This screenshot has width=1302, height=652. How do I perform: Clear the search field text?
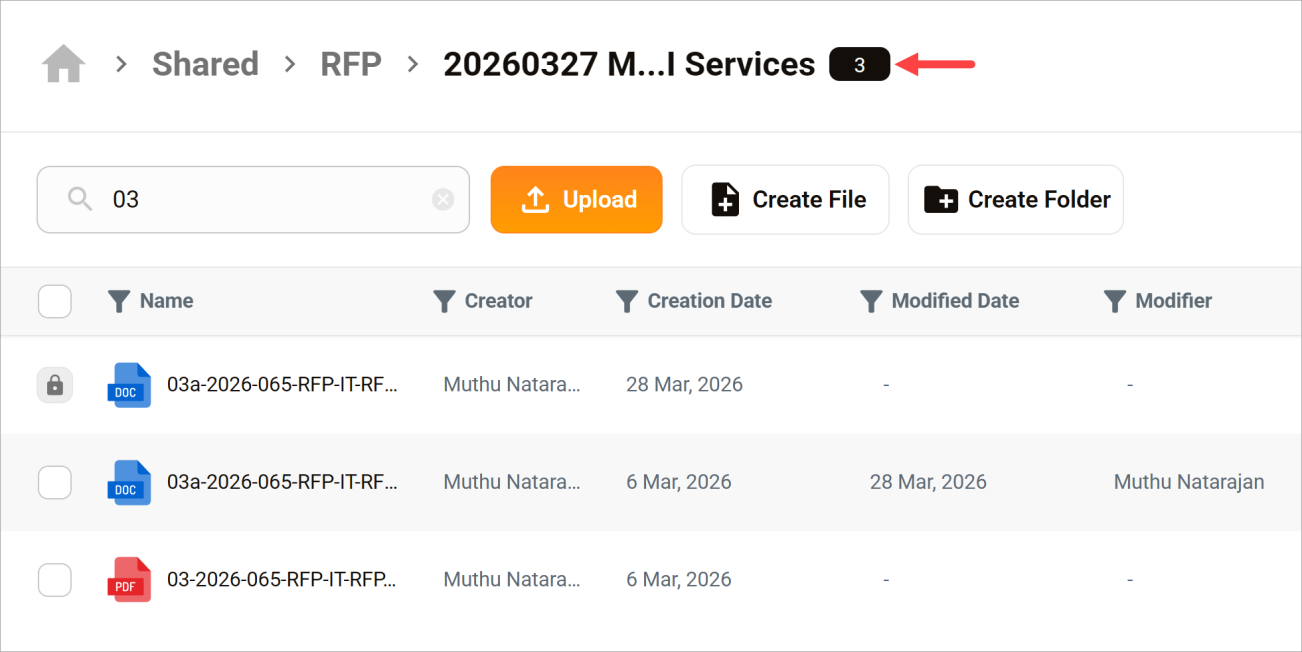click(x=443, y=200)
